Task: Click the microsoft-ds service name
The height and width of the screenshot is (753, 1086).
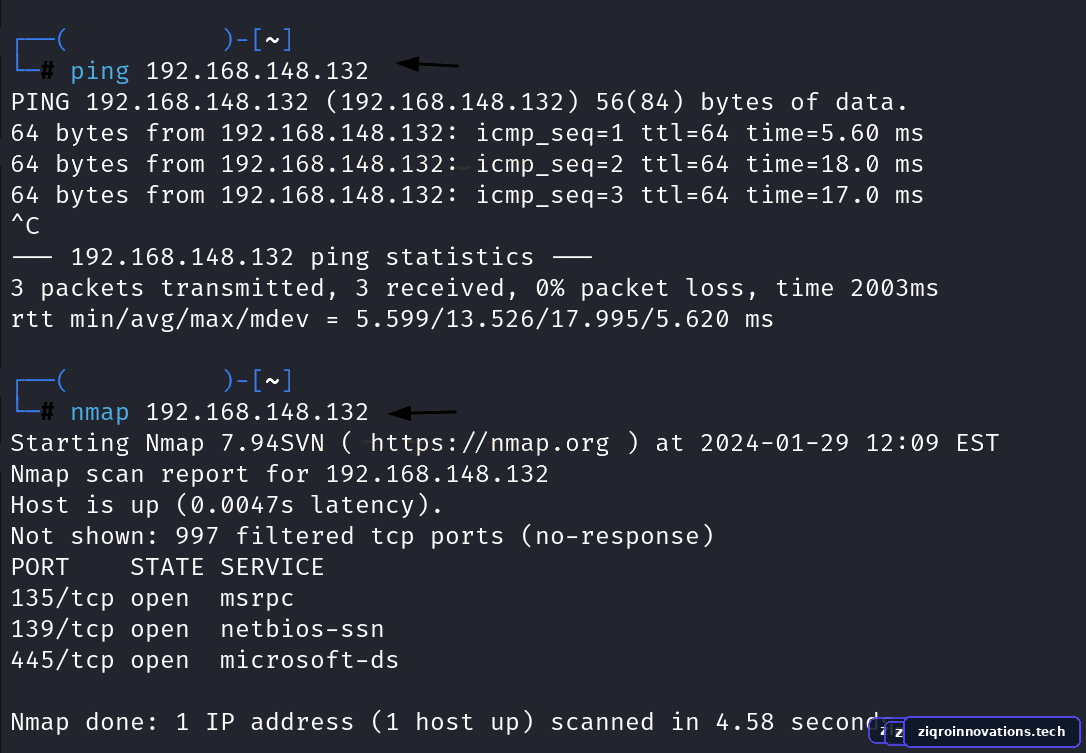Action: pyautogui.click(x=310, y=660)
